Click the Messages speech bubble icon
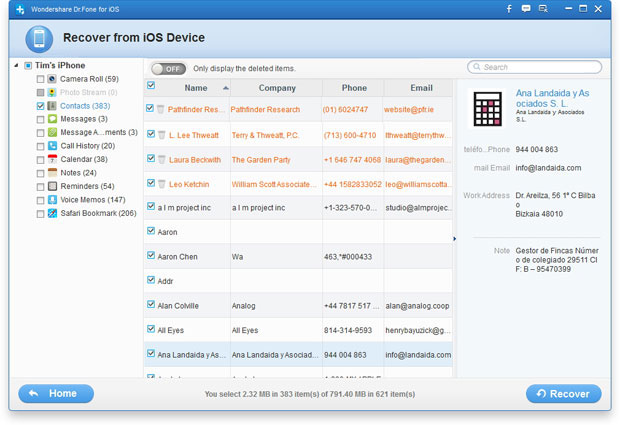This screenshot has height=425, width=620. 52,119
